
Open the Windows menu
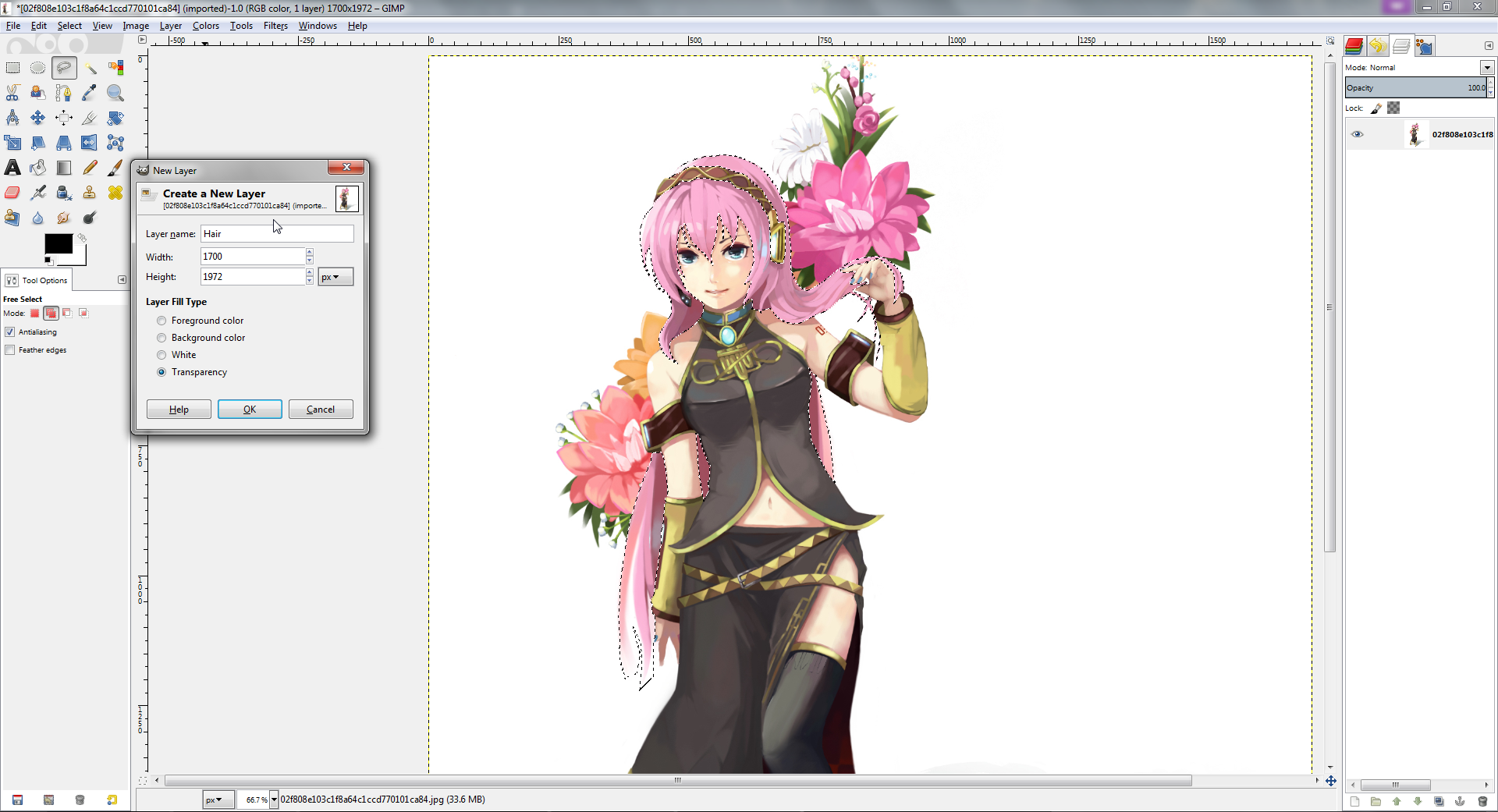tap(318, 26)
